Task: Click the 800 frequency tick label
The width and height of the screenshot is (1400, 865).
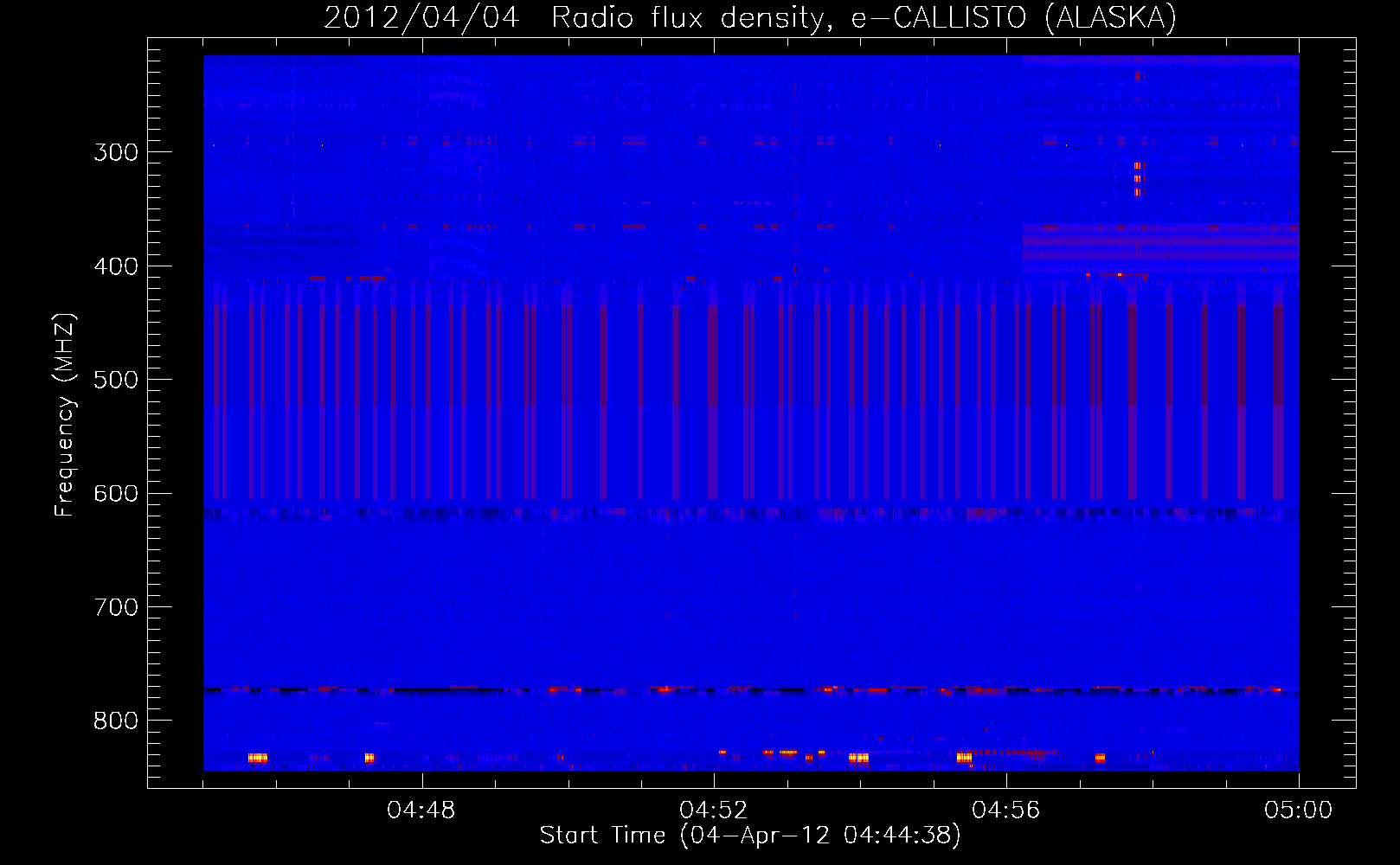Action: (x=116, y=721)
